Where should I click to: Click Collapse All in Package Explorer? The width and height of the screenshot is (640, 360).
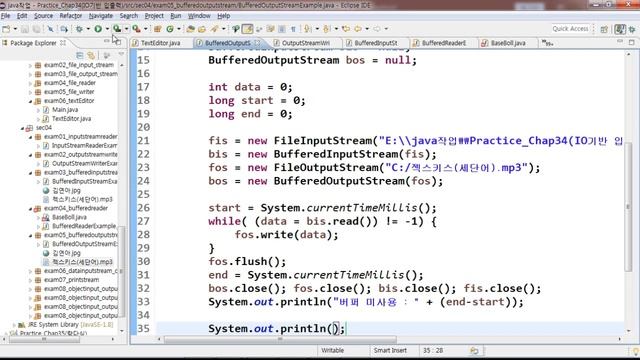80,55
